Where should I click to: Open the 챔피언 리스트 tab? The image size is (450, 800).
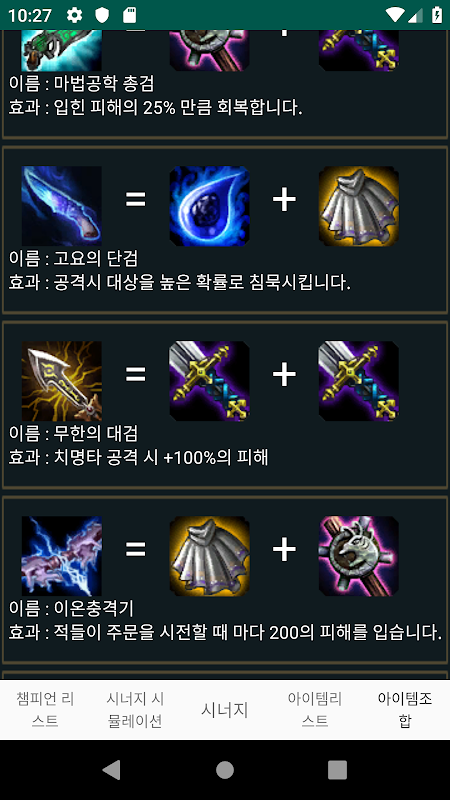coord(45,710)
